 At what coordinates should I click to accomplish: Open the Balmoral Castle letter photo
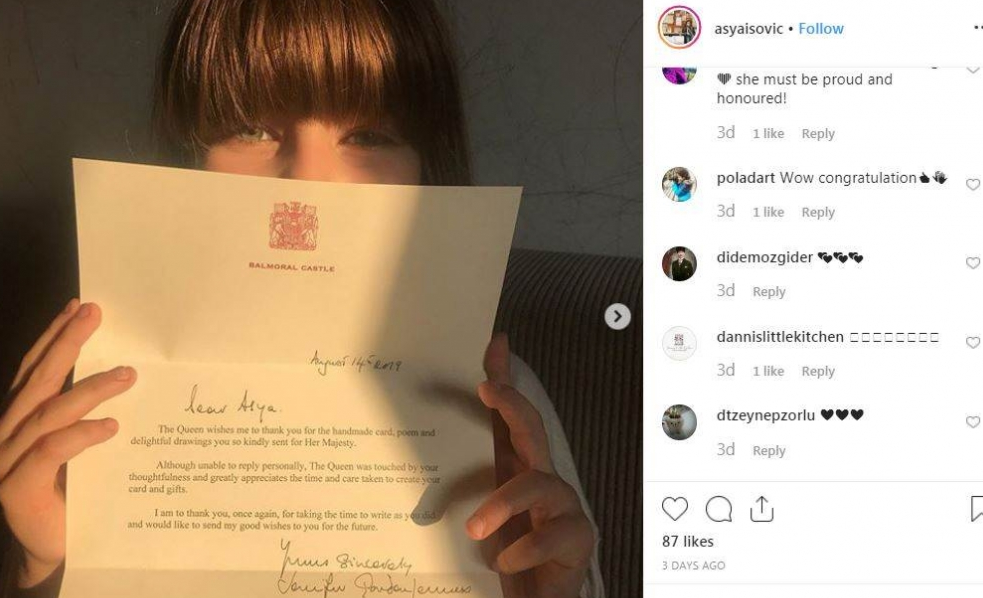click(x=321, y=299)
